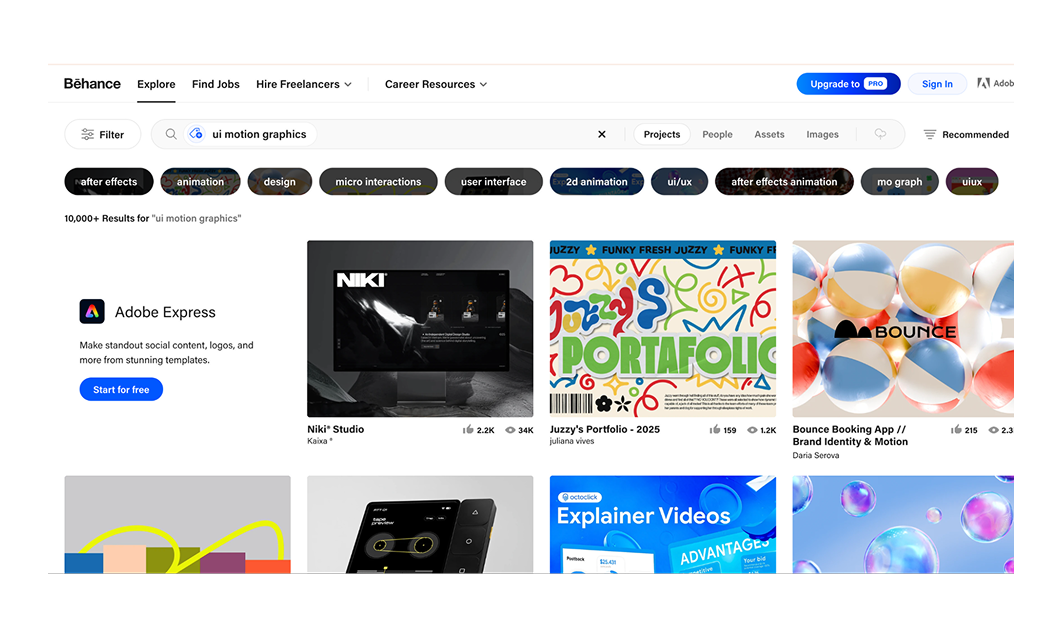This screenshot has height=637, width=1062.
Task: Select the mo graph tag
Action: tap(899, 181)
